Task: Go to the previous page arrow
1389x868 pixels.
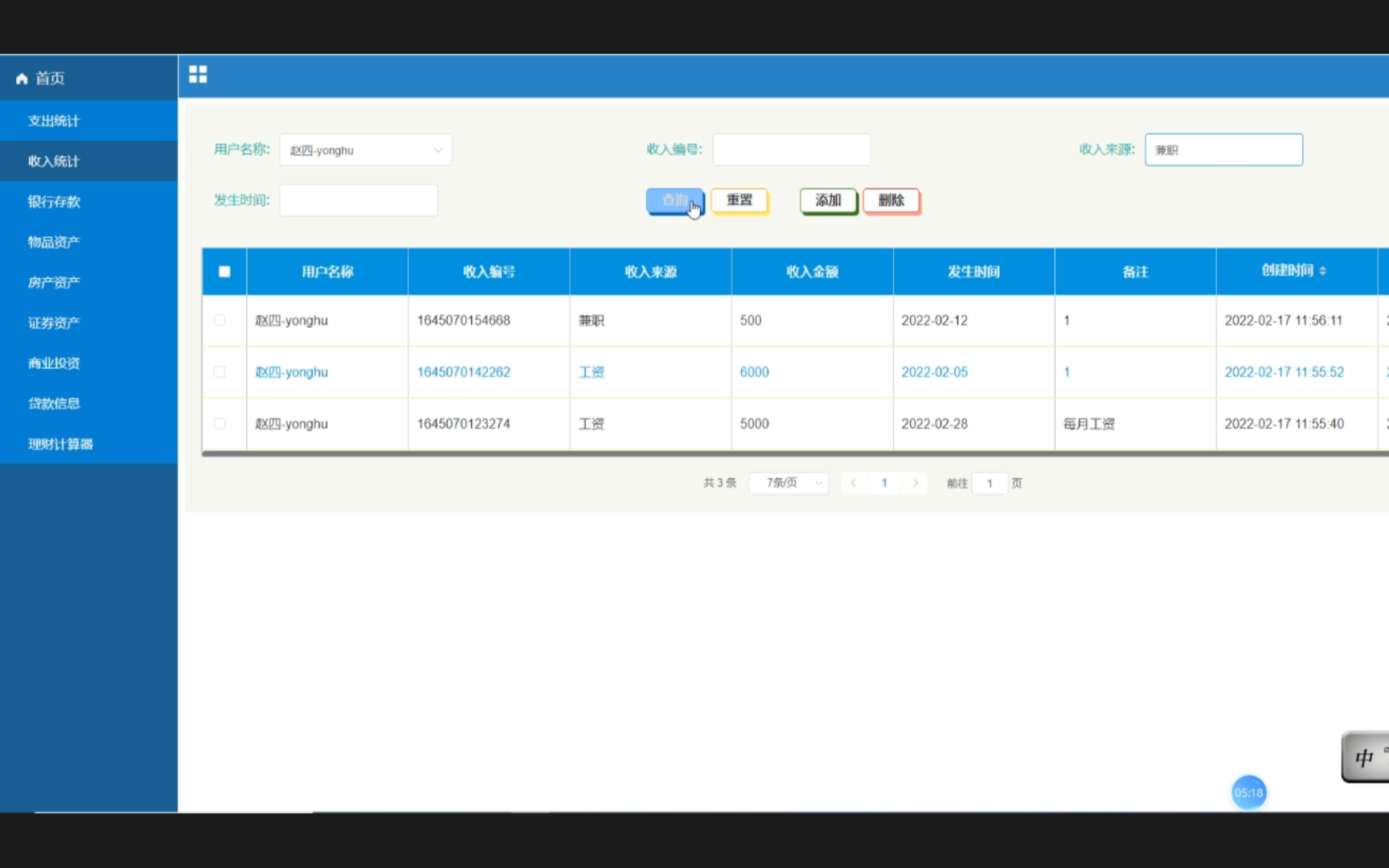Action: click(853, 483)
